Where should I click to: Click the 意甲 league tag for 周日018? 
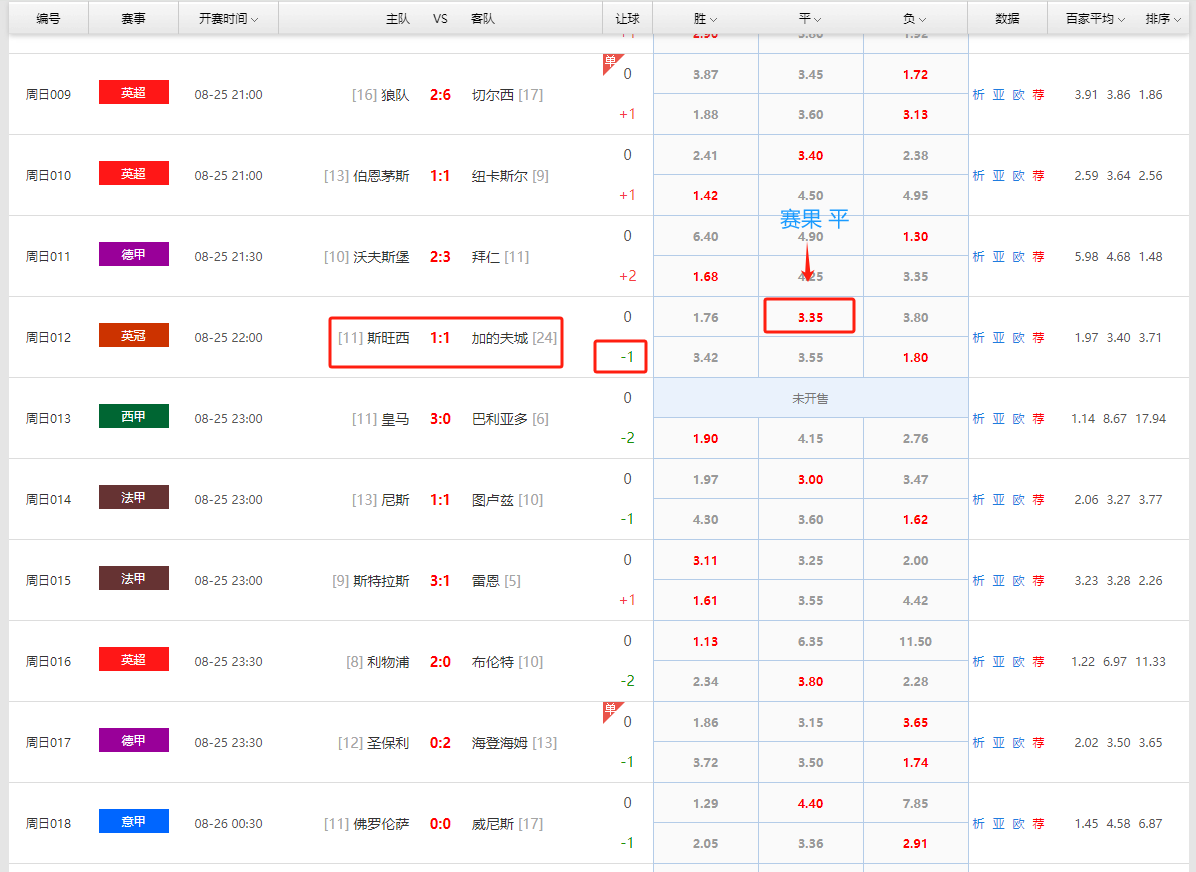[133, 821]
